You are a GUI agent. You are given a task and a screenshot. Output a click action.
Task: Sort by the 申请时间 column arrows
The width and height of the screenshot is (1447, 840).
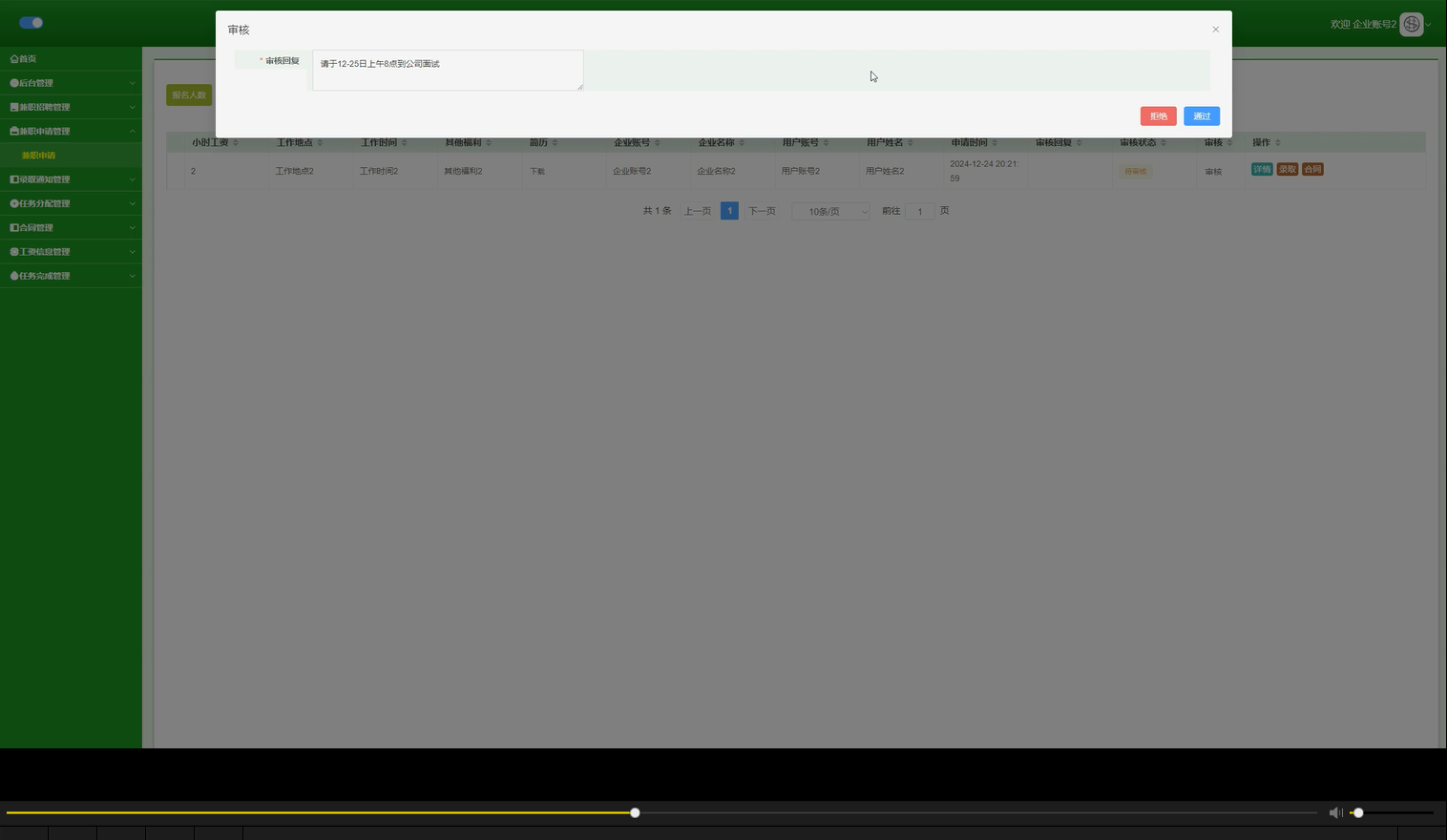point(995,143)
